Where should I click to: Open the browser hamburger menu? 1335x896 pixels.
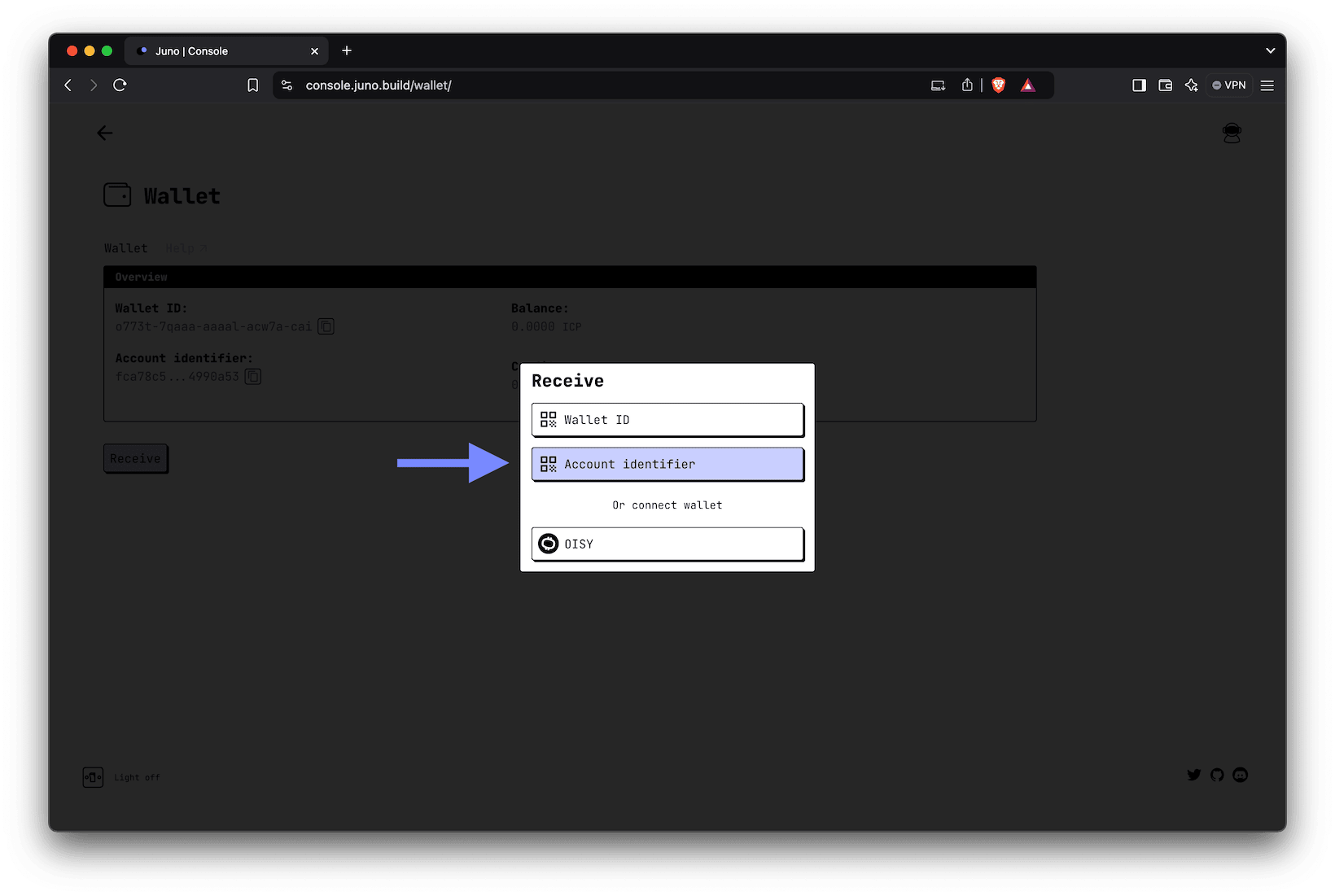[x=1267, y=85]
